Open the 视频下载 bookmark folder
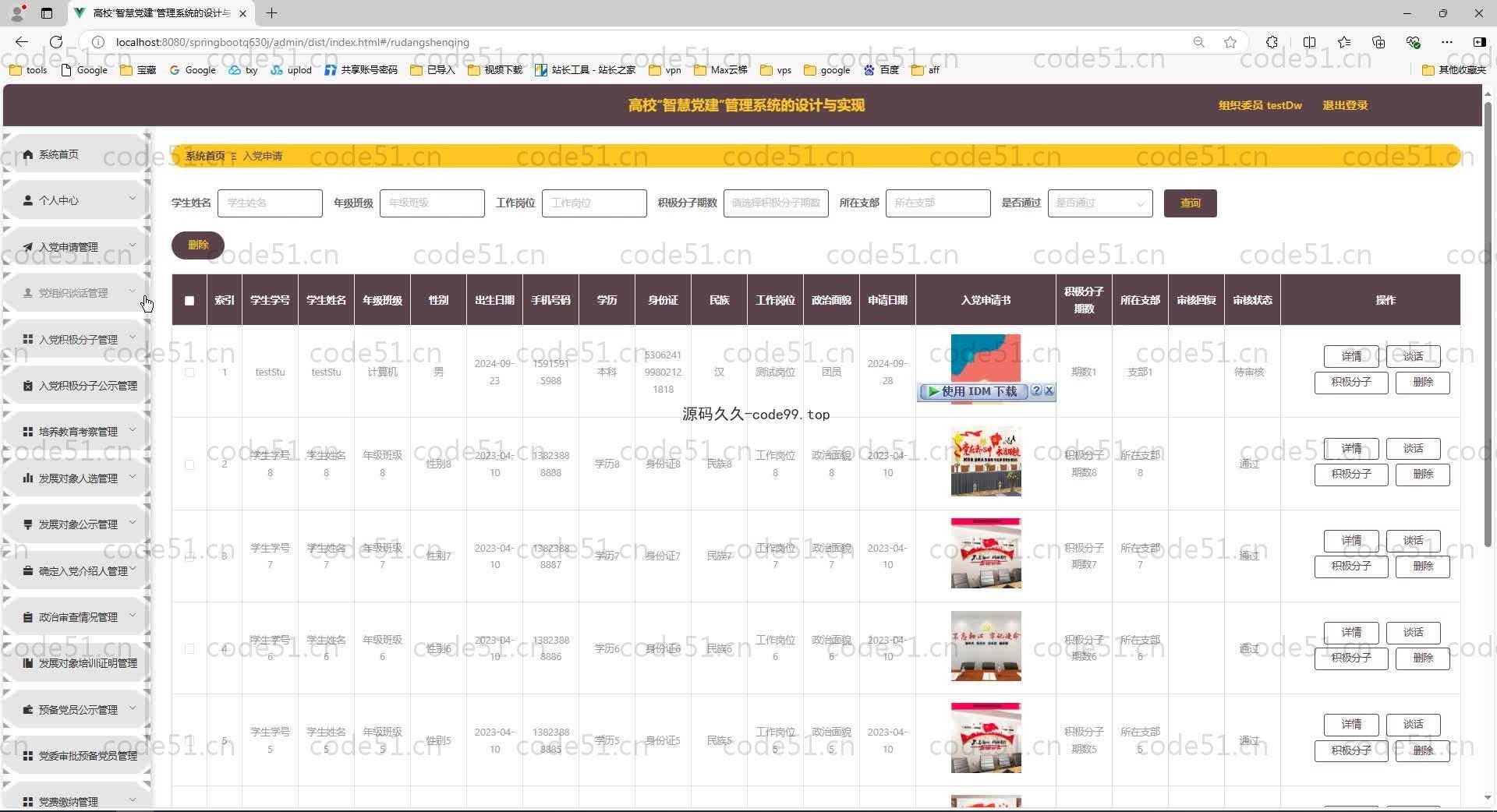Viewport: 1497px width, 812px height. pos(495,70)
